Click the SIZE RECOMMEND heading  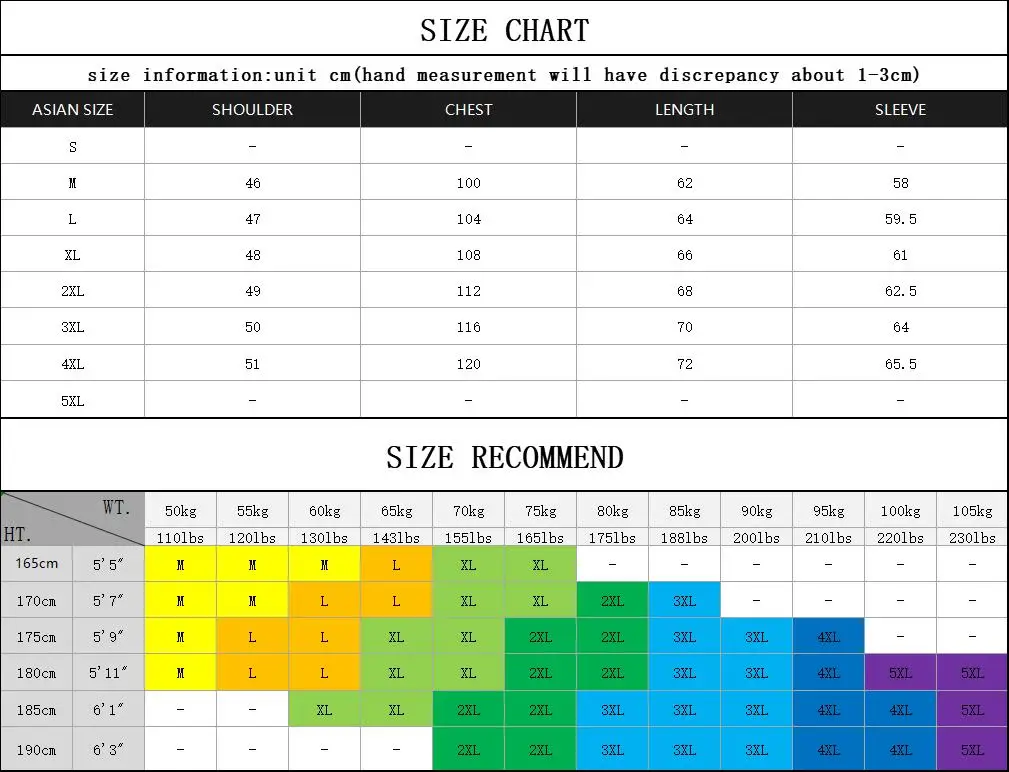coord(504,457)
